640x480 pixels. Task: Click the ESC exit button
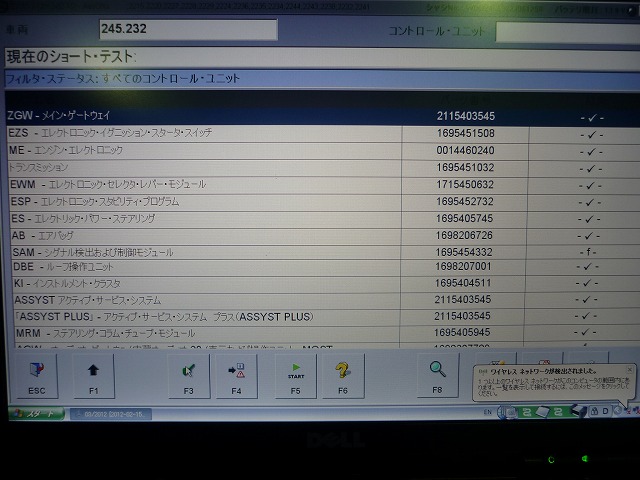pyautogui.click(x=37, y=376)
